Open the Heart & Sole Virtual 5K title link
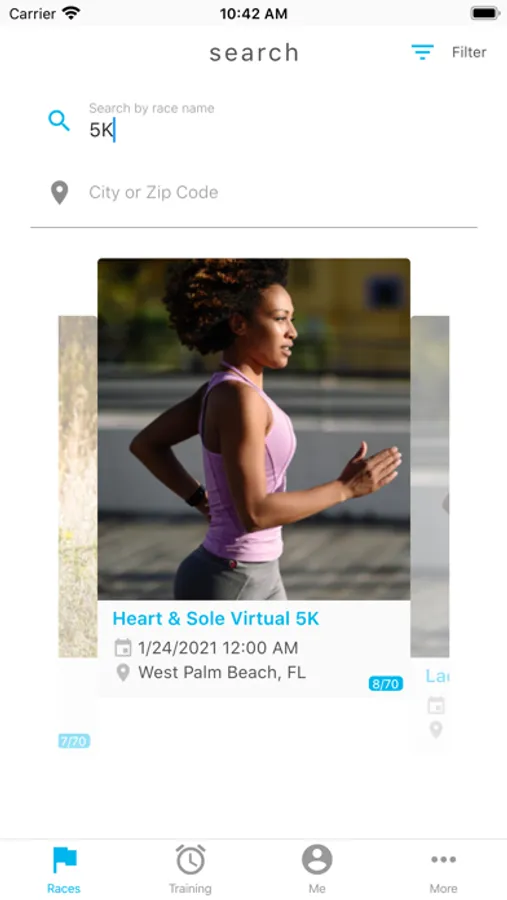 [216, 618]
